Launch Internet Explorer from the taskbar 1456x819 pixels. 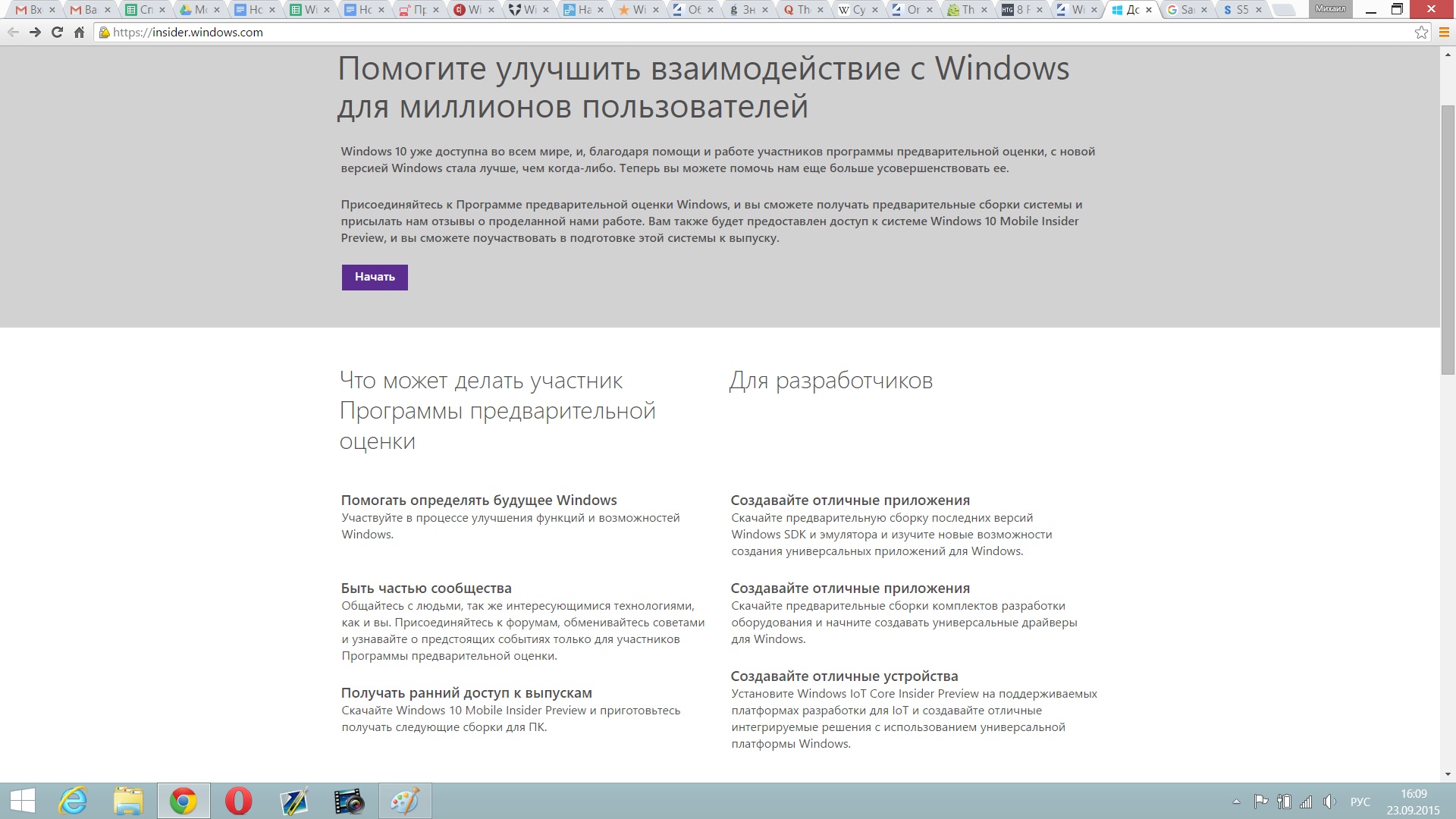tap(74, 801)
